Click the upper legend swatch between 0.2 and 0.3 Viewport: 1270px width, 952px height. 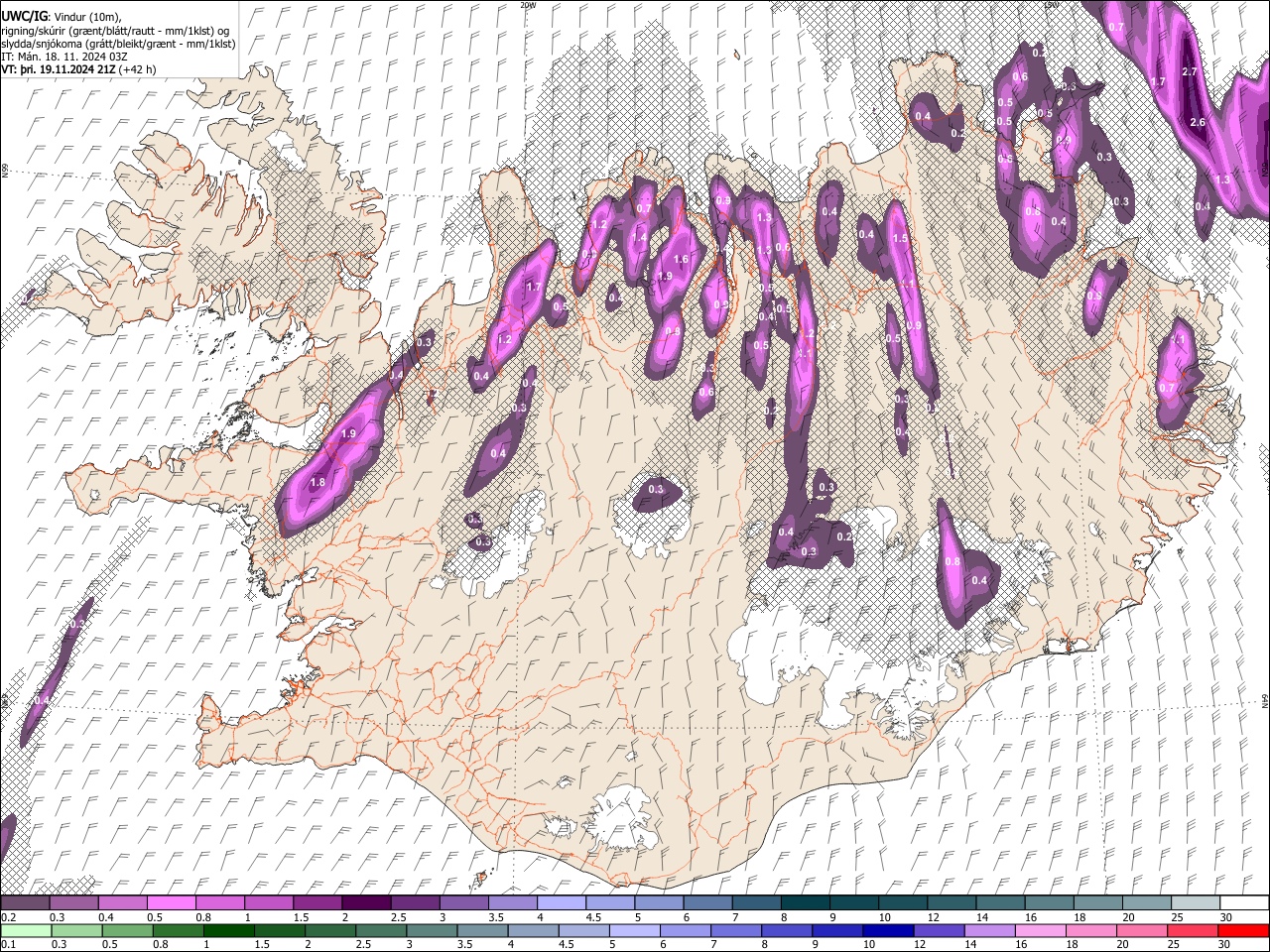coord(26,903)
